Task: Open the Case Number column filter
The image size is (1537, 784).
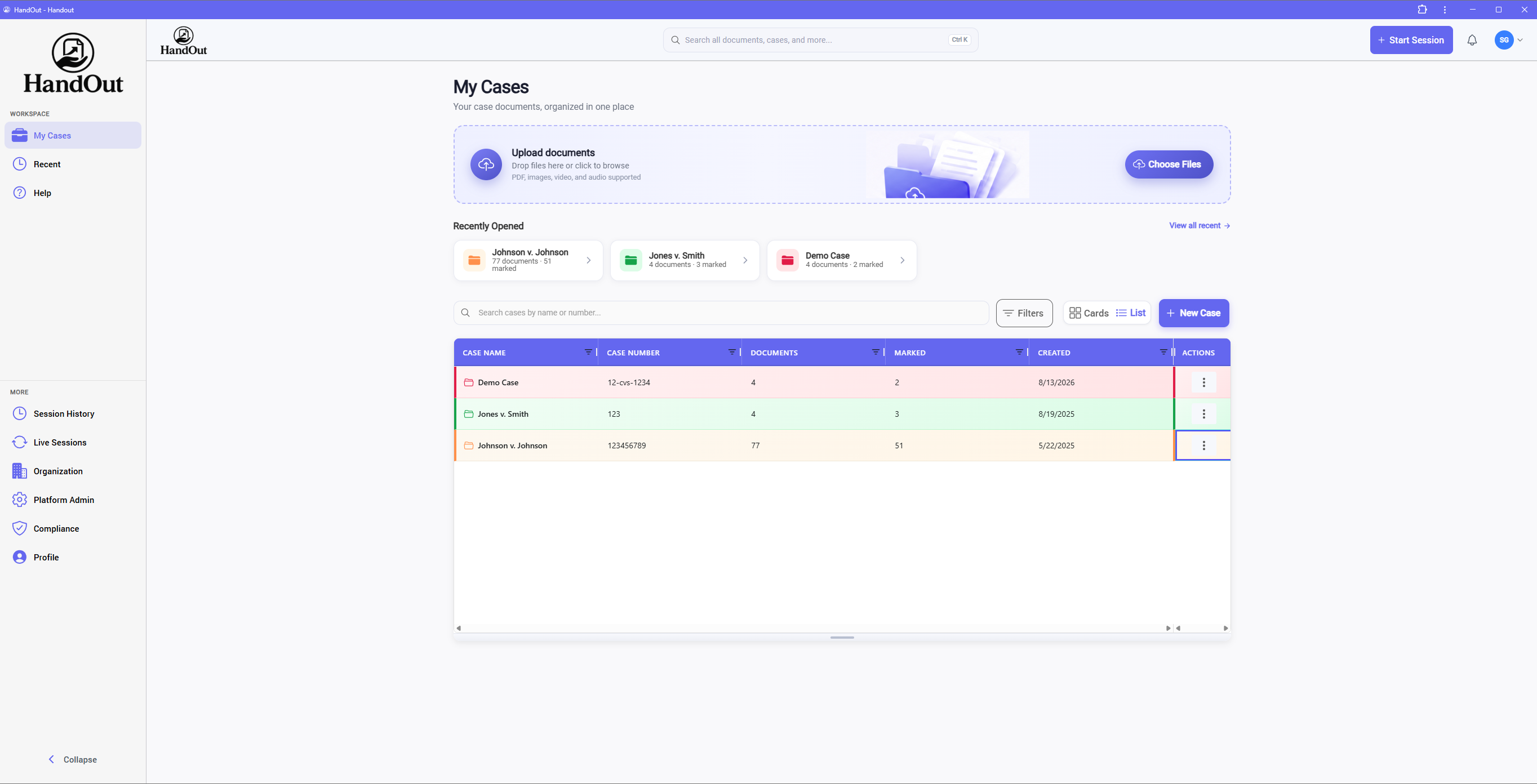Action: coord(732,352)
